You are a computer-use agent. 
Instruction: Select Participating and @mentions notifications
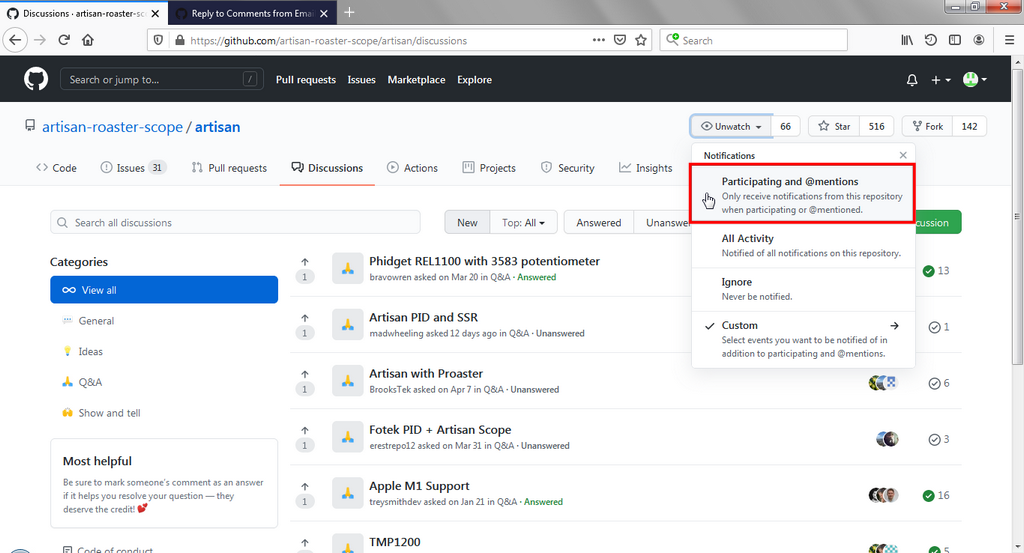click(803, 195)
